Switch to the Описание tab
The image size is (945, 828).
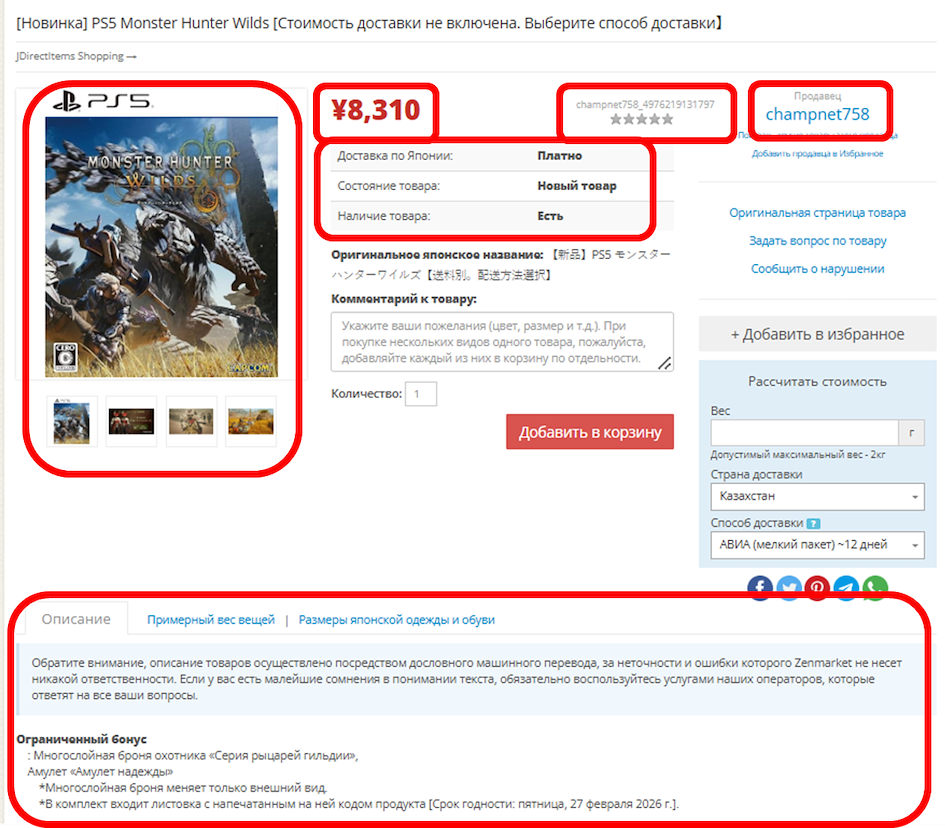pos(76,619)
